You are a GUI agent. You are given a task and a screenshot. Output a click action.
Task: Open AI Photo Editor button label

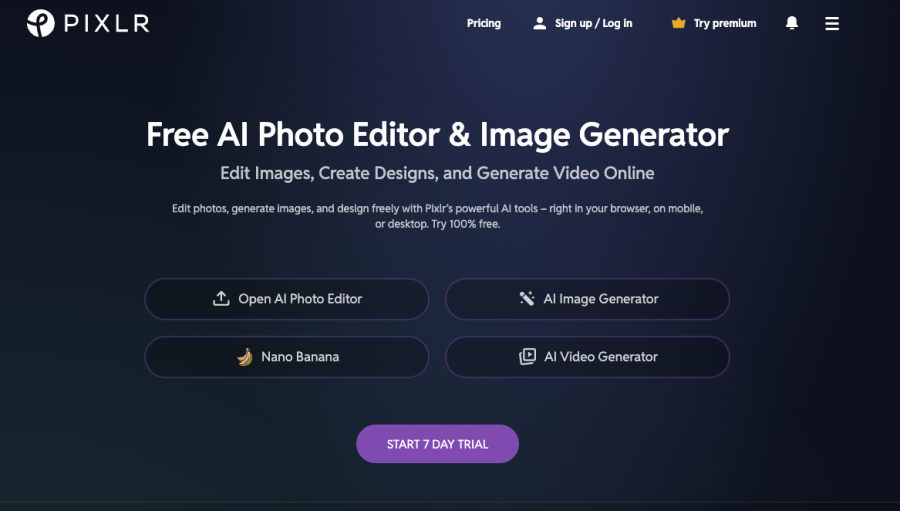coord(300,299)
